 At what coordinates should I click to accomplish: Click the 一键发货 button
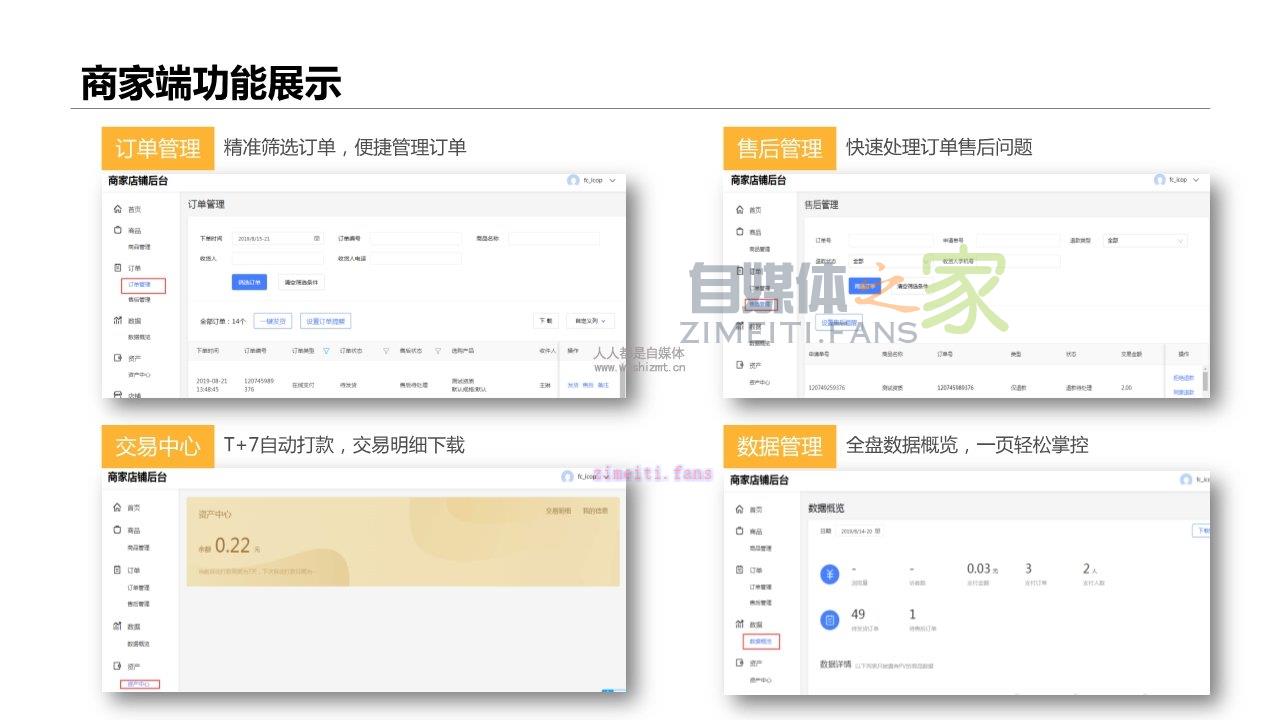pyautogui.click(x=272, y=321)
